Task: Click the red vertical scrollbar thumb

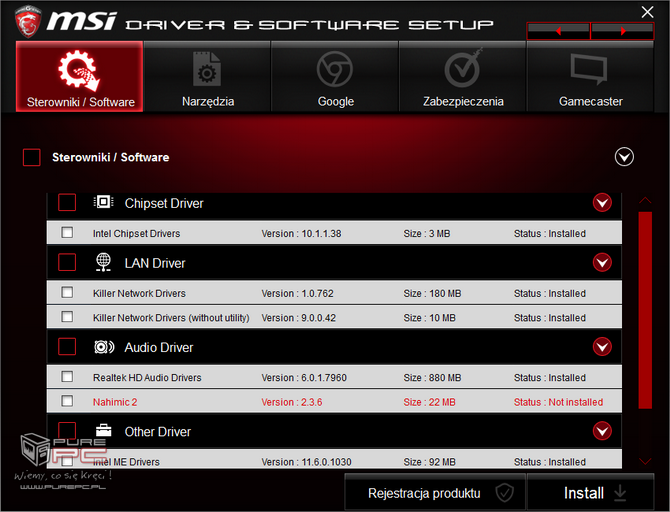Action: coord(645,310)
